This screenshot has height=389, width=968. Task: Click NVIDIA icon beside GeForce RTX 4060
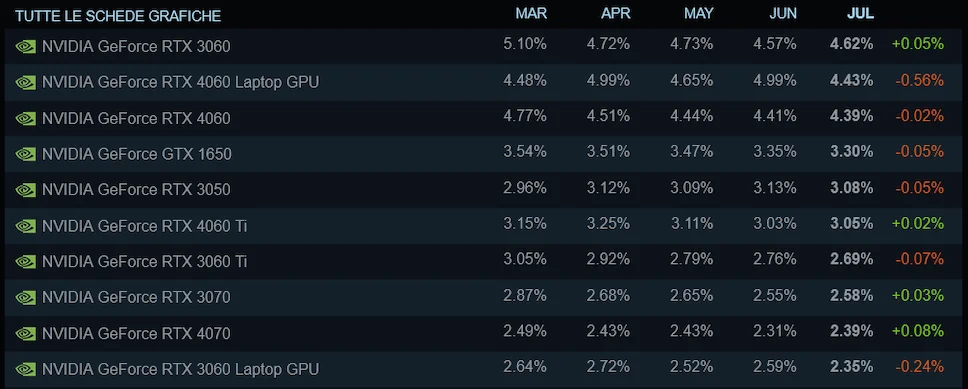[25, 118]
